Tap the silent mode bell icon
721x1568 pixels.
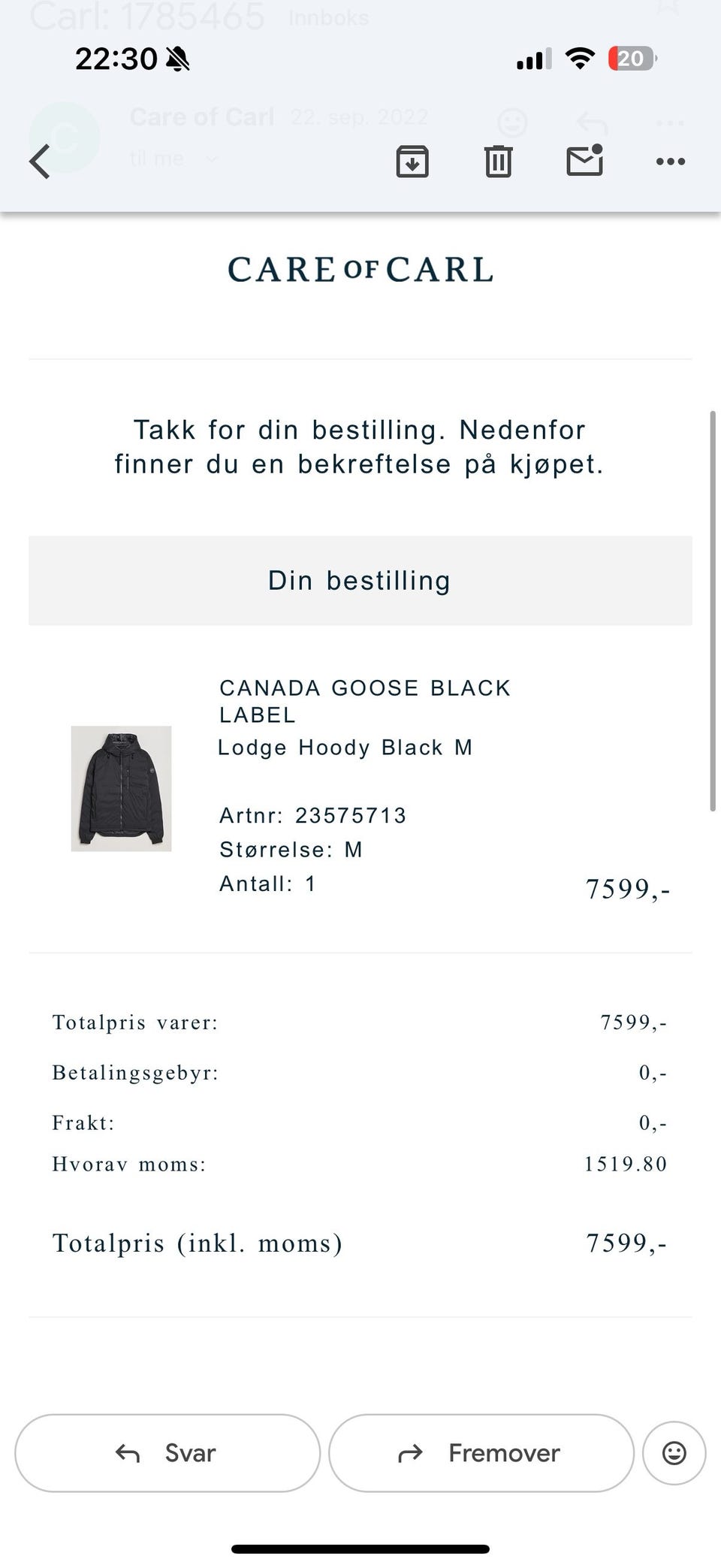click(x=178, y=59)
